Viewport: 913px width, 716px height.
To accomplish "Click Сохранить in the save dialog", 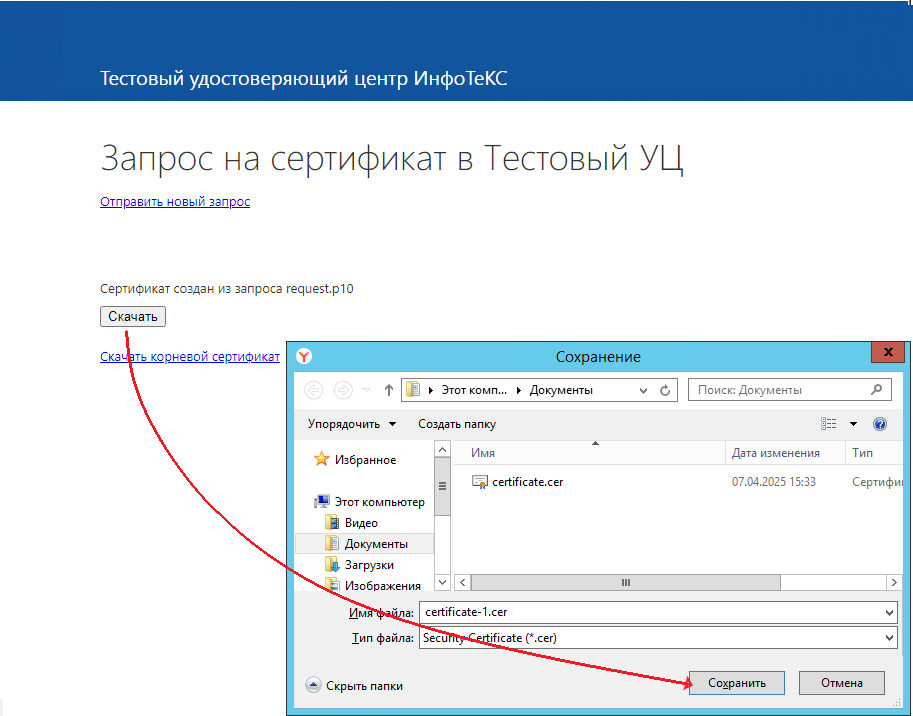I will click(x=737, y=683).
